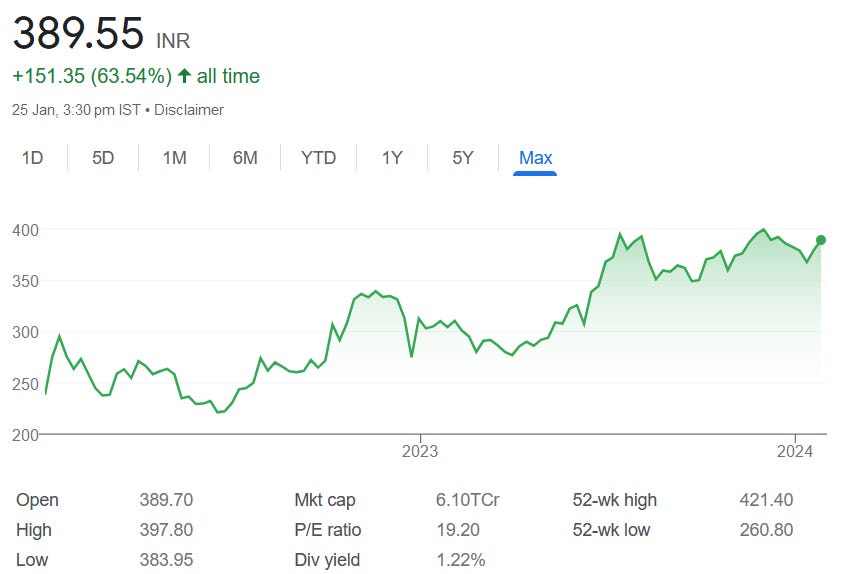Click the 52-wk low label
Viewport: 842px width, 574px height.
pos(612,530)
